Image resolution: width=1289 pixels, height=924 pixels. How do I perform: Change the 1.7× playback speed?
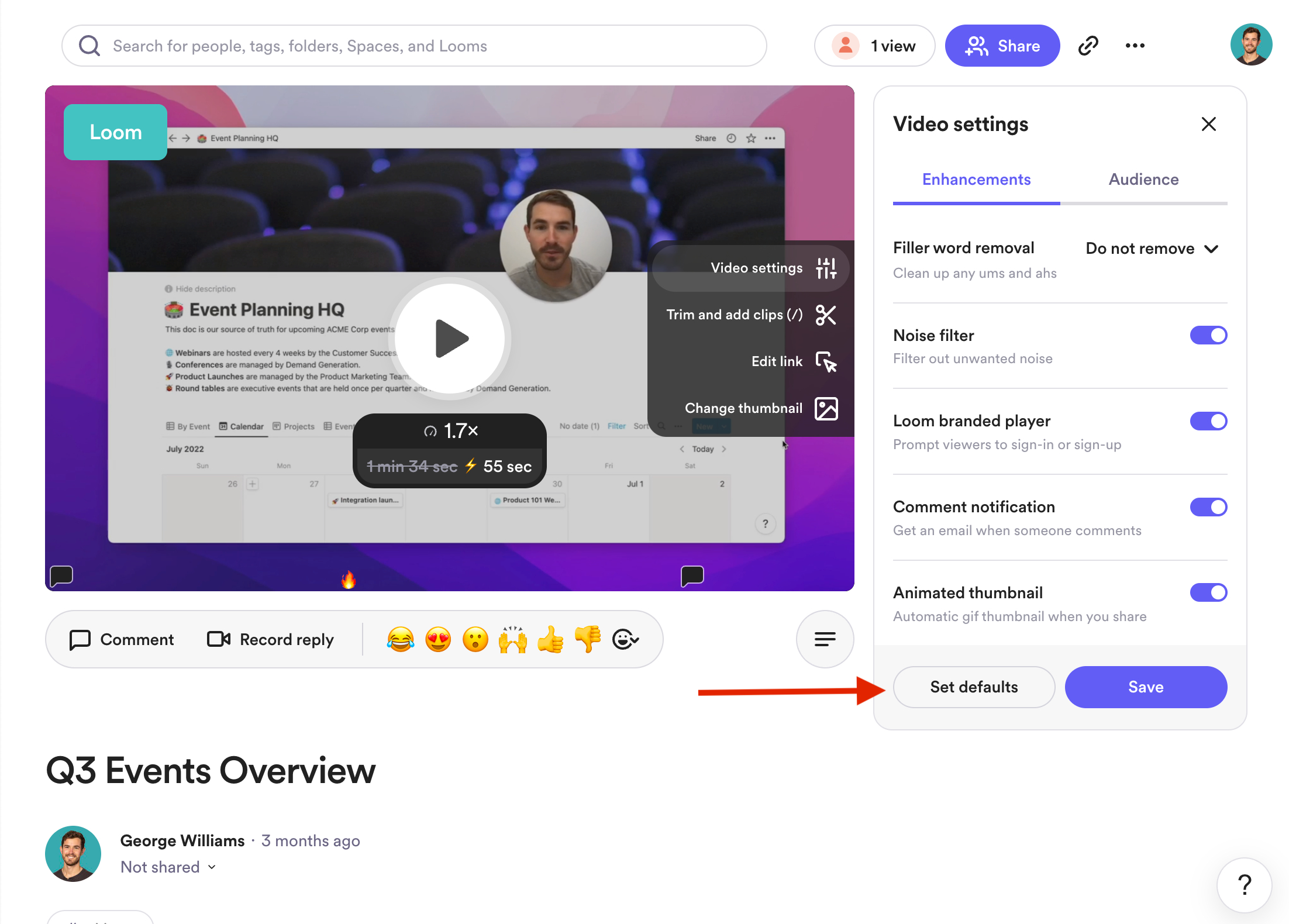450,431
